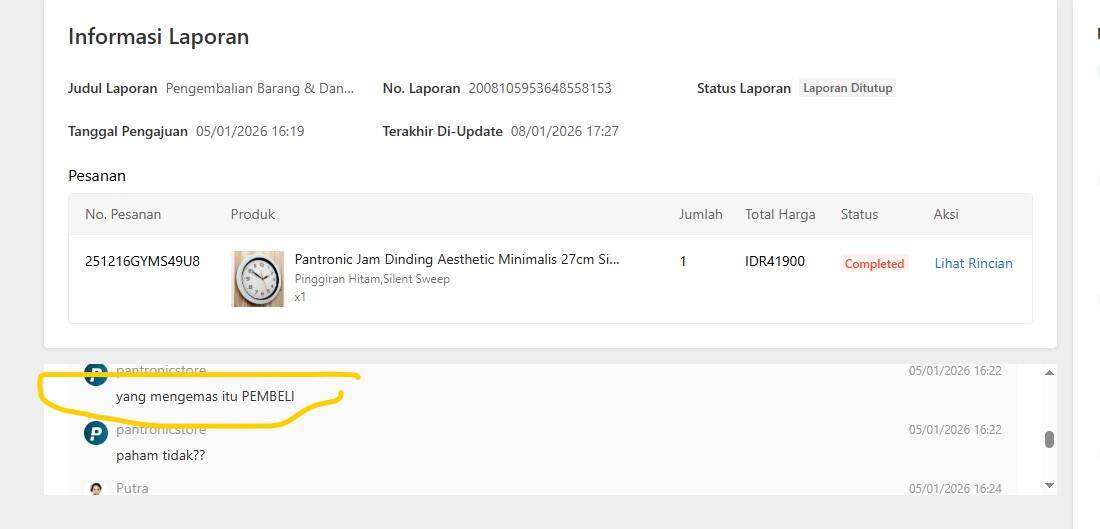Open the Lihat Rincian link
The image size is (1100, 529).
pos(973,263)
